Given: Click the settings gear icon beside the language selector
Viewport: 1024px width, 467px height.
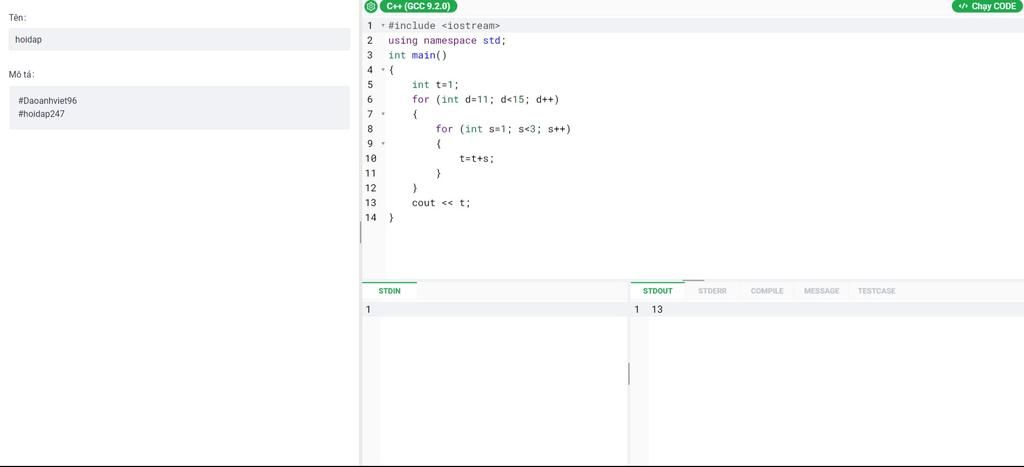Looking at the screenshot, I should [371, 7].
